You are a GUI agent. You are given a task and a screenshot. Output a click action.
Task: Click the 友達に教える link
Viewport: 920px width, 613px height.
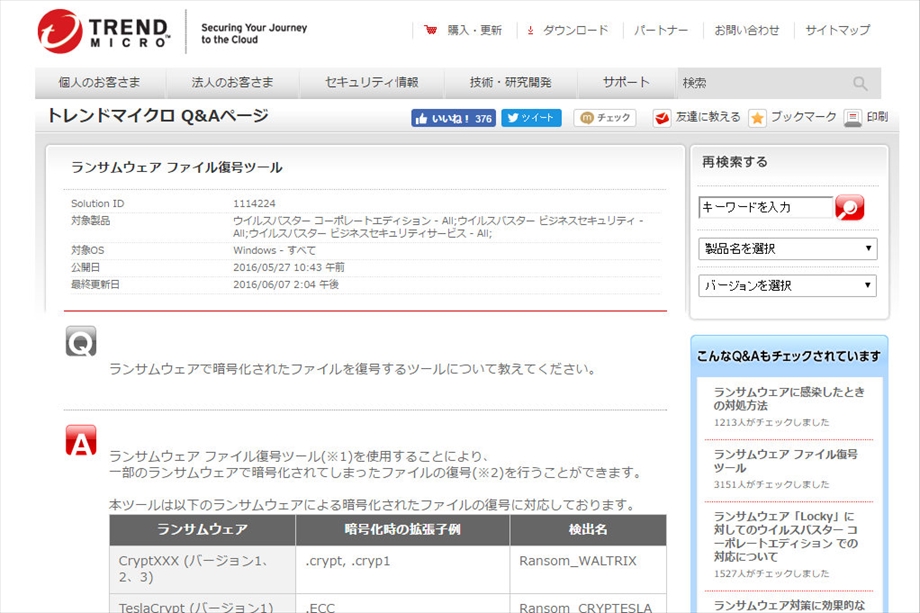tap(708, 117)
